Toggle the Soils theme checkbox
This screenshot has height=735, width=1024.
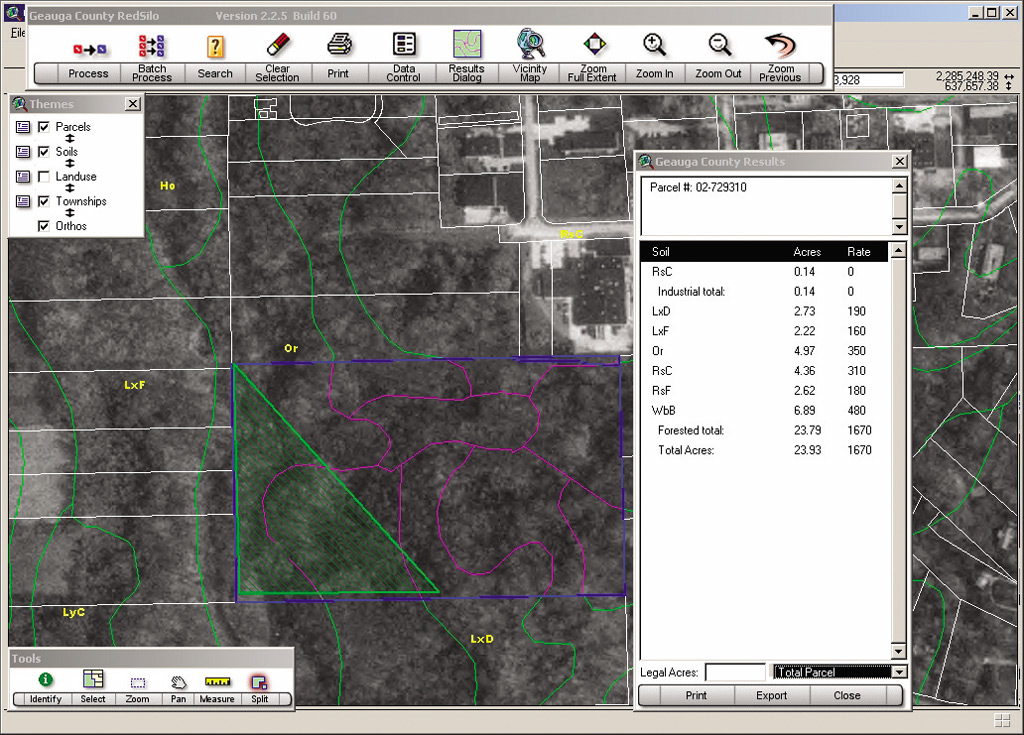pyautogui.click(x=44, y=152)
